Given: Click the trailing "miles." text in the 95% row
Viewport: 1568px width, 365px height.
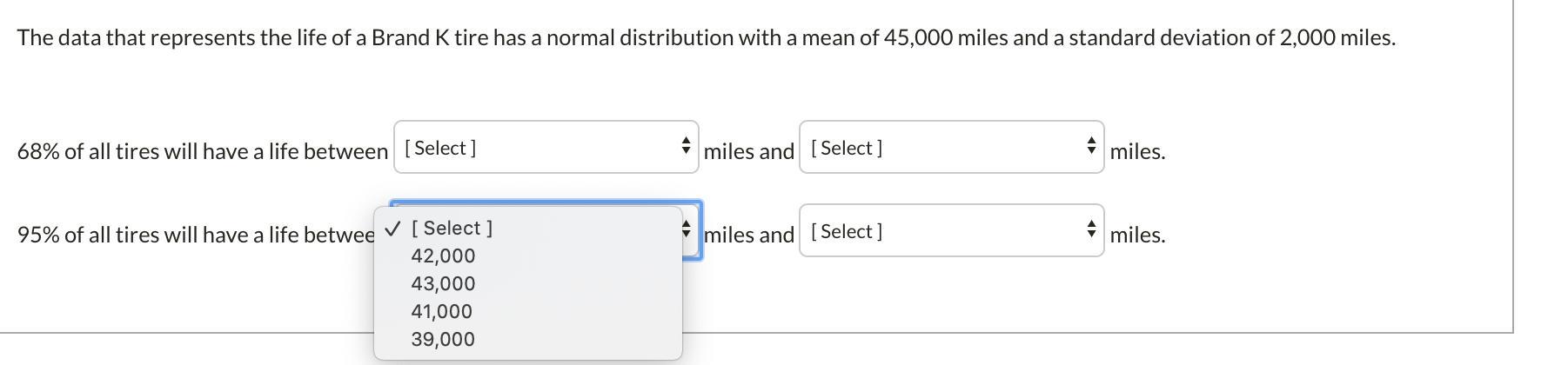Looking at the screenshot, I should tap(1137, 235).
